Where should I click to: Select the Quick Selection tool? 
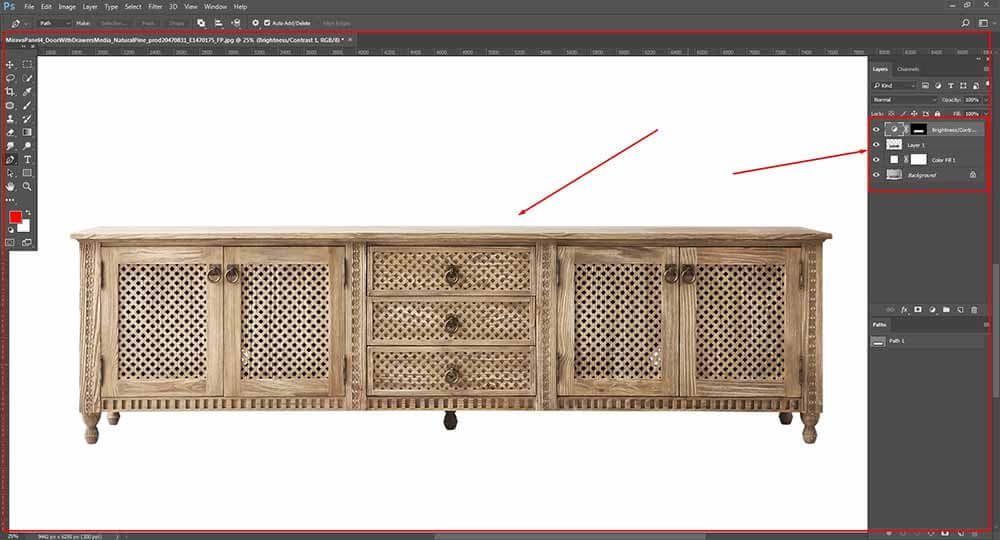pos(27,78)
